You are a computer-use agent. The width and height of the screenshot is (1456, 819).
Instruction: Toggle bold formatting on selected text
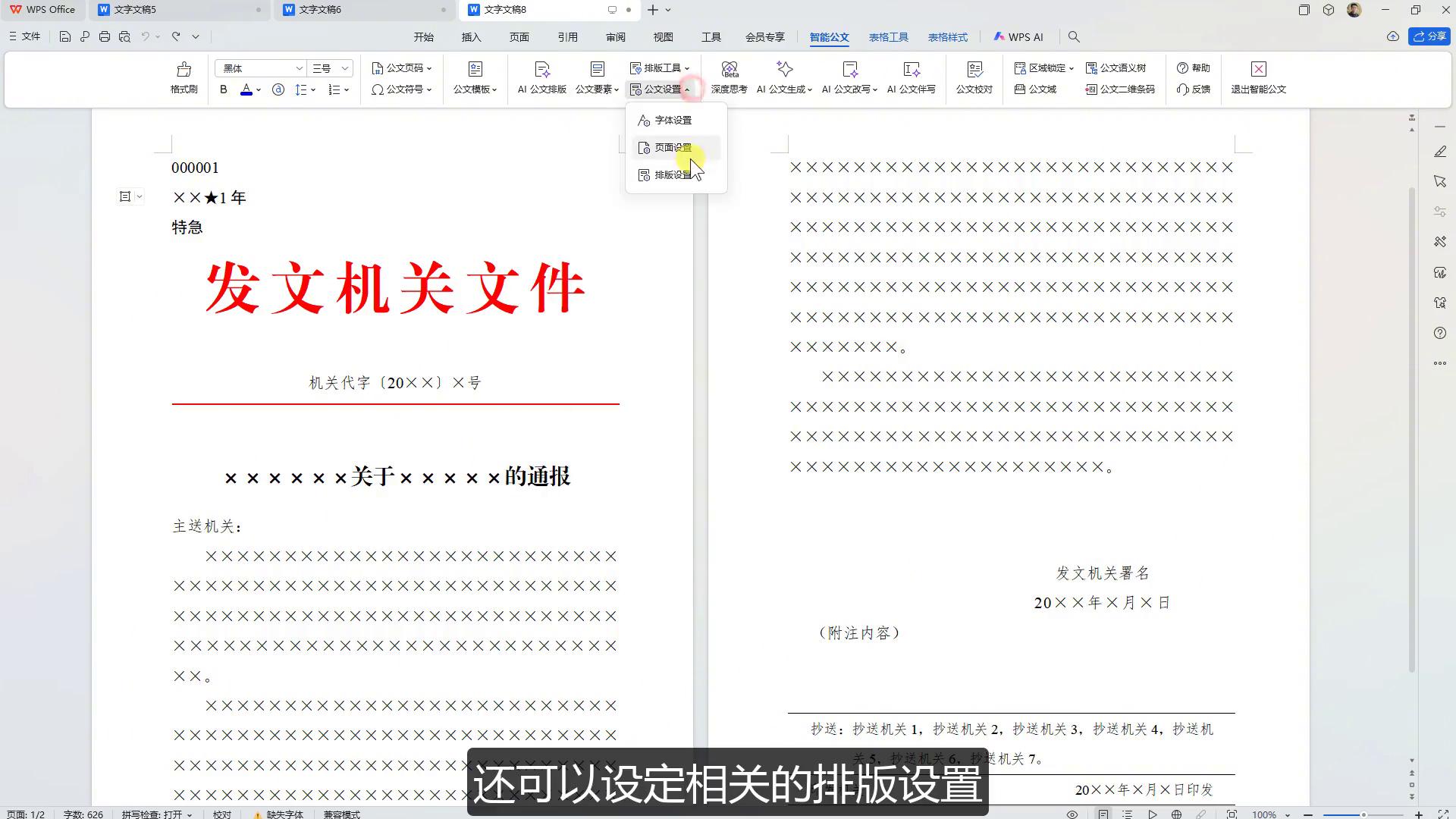pyautogui.click(x=223, y=89)
